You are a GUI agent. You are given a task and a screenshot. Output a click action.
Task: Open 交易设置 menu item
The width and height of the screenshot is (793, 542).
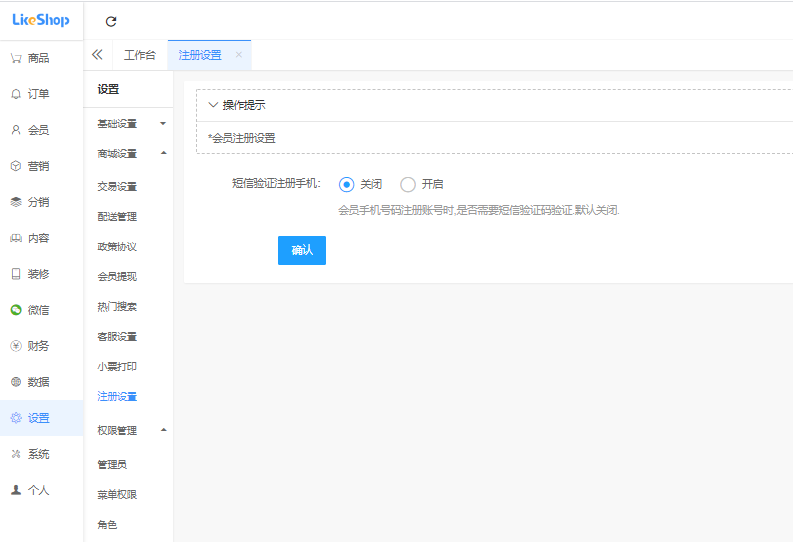117,187
